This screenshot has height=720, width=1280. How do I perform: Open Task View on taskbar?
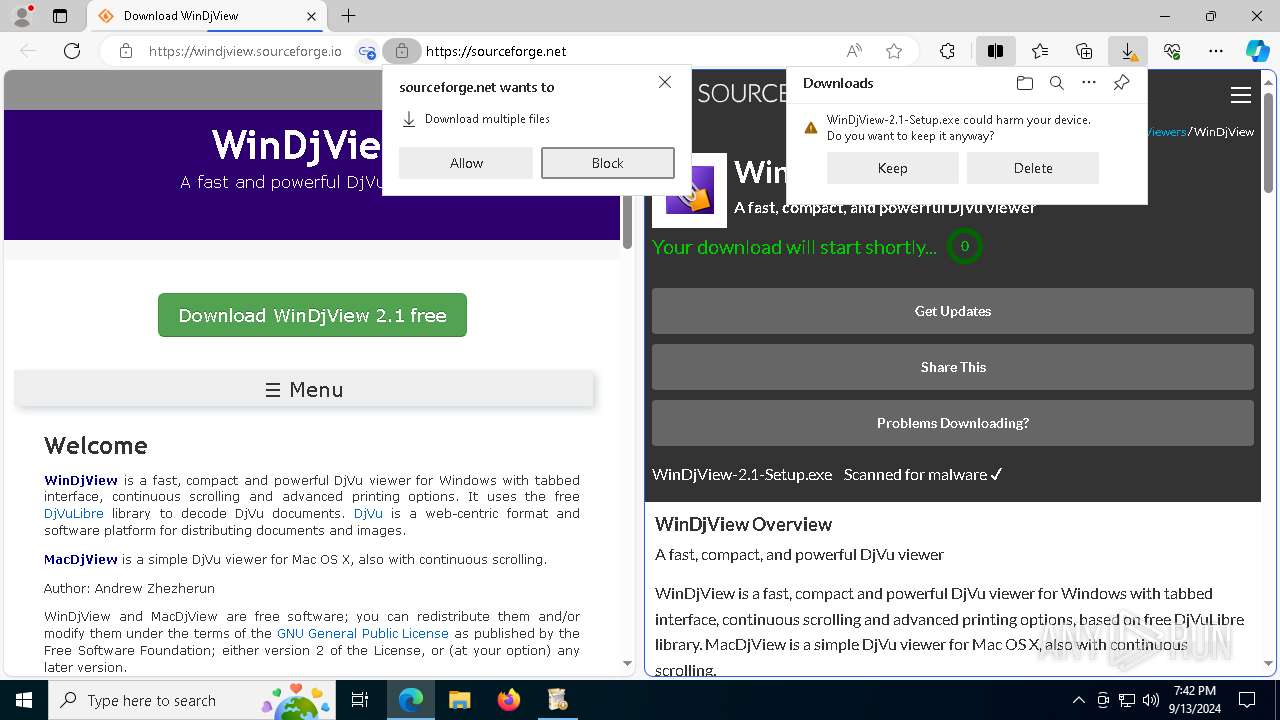click(x=360, y=700)
